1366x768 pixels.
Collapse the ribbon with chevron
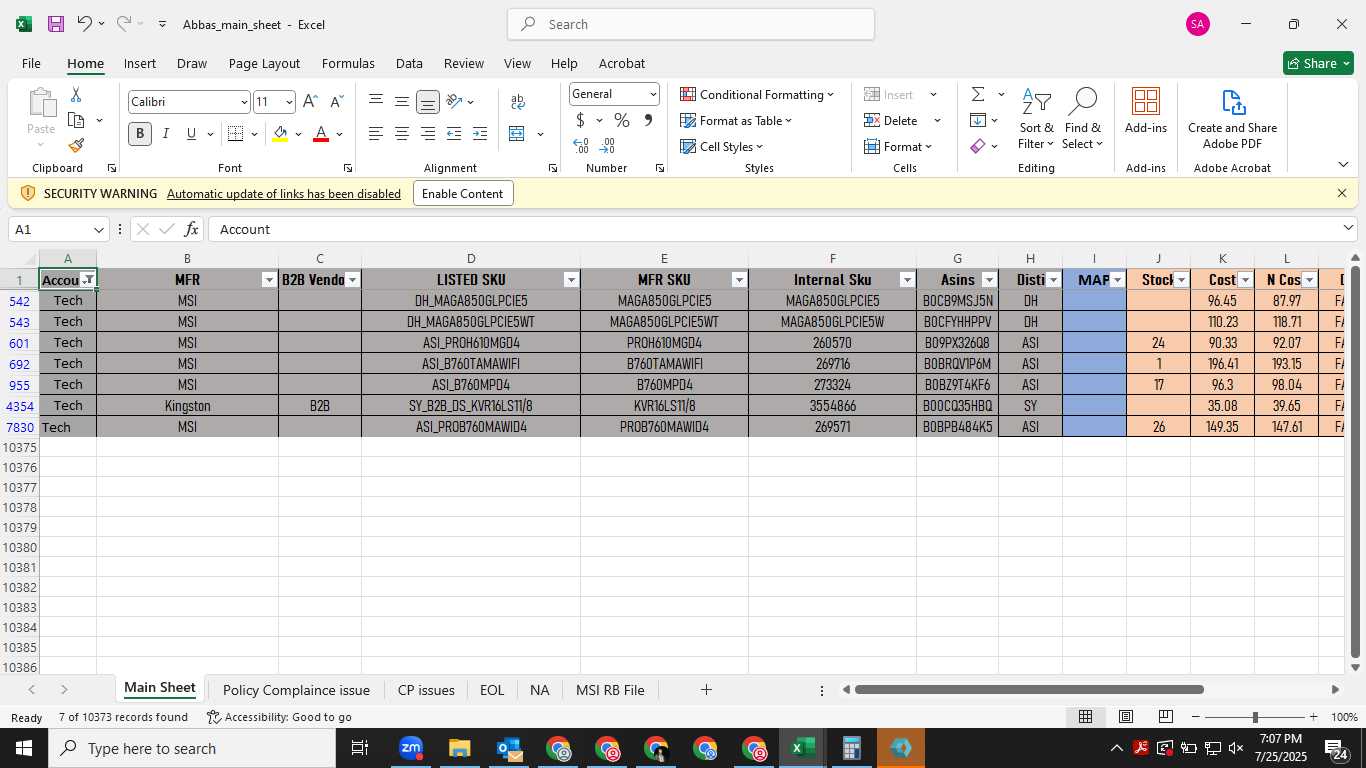1343,164
